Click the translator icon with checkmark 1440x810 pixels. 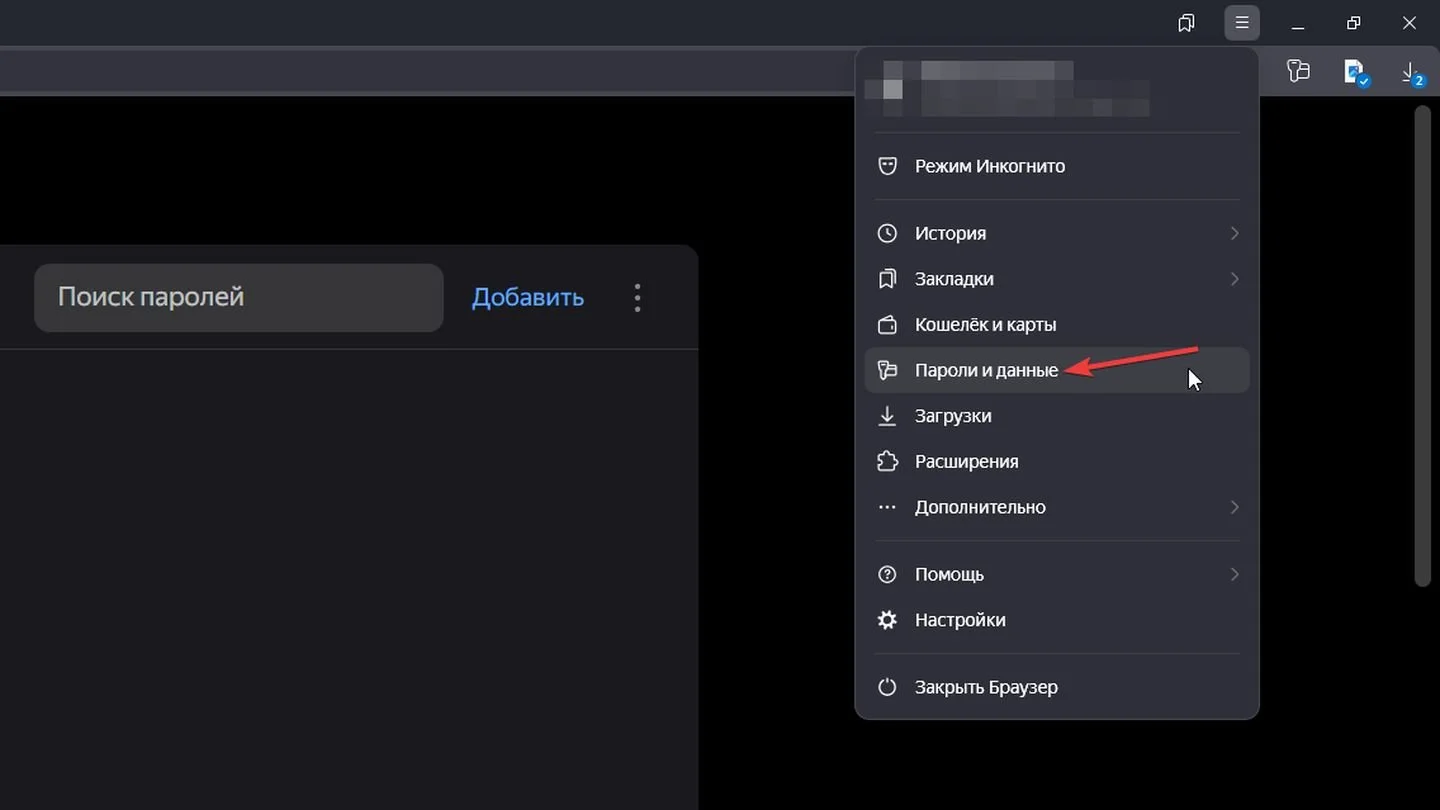tap(1355, 72)
